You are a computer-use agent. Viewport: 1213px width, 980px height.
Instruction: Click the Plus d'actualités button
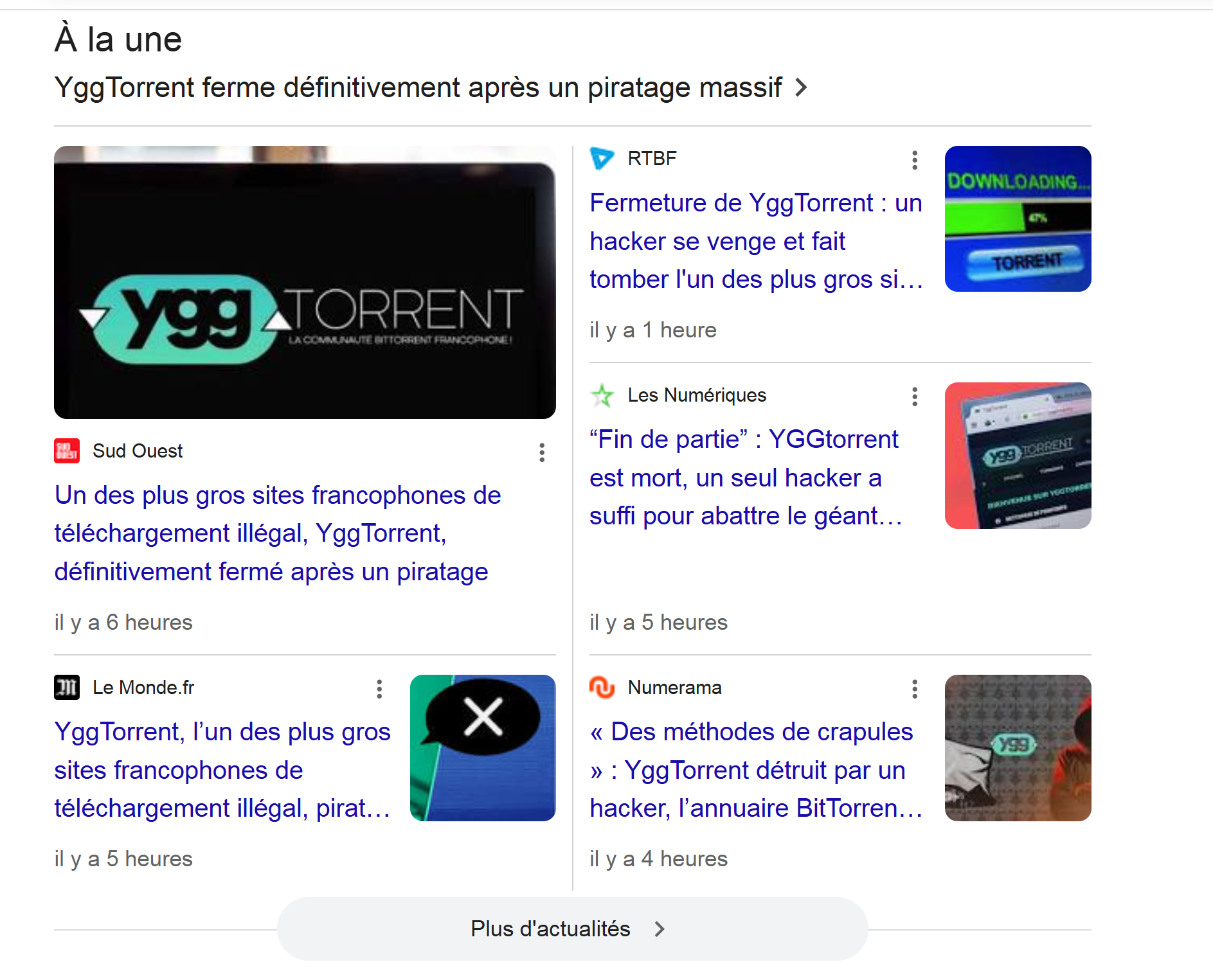click(572, 929)
